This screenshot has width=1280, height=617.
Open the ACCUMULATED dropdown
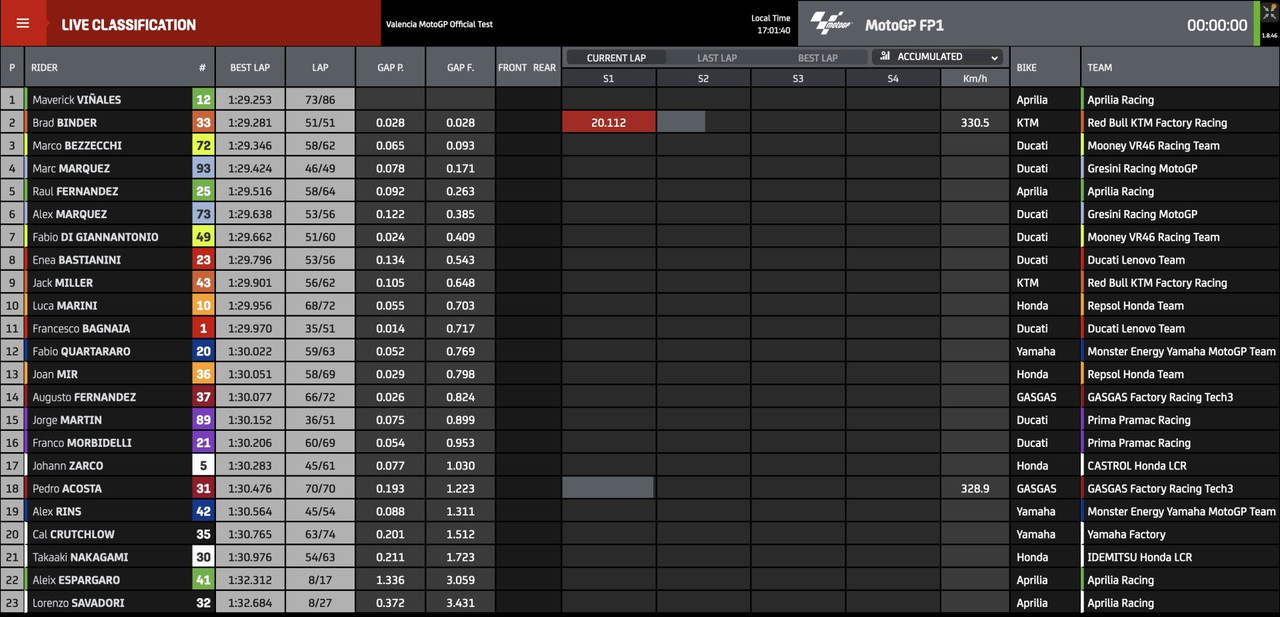[939, 57]
